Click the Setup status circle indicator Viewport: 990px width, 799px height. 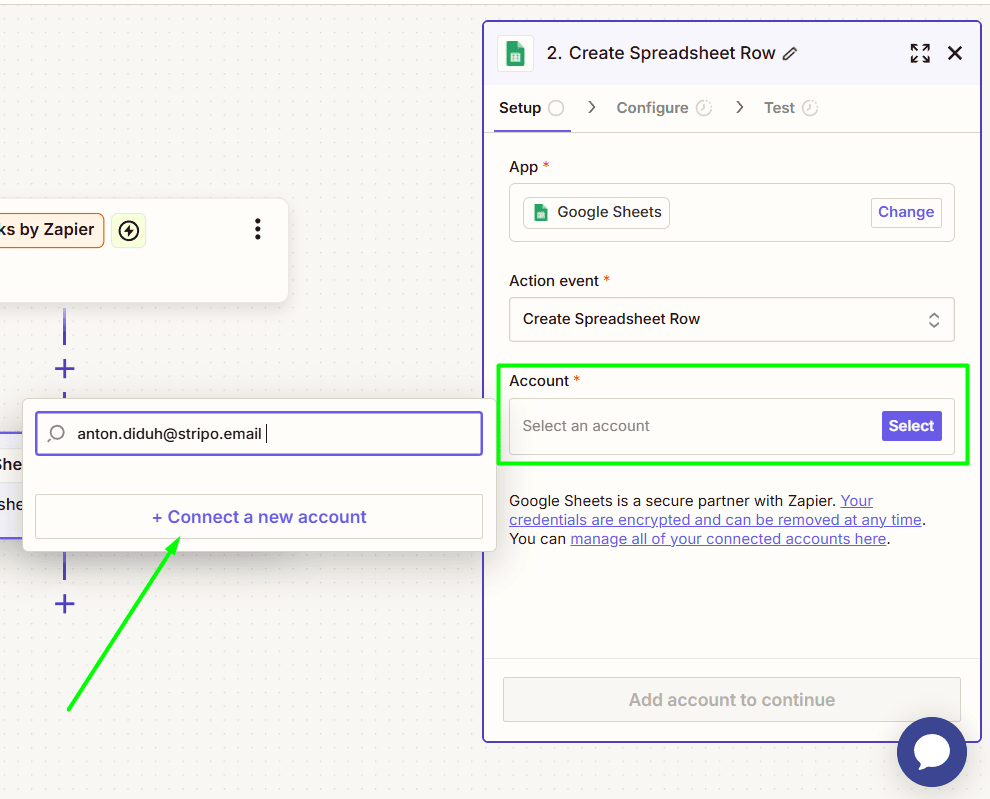(556, 108)
